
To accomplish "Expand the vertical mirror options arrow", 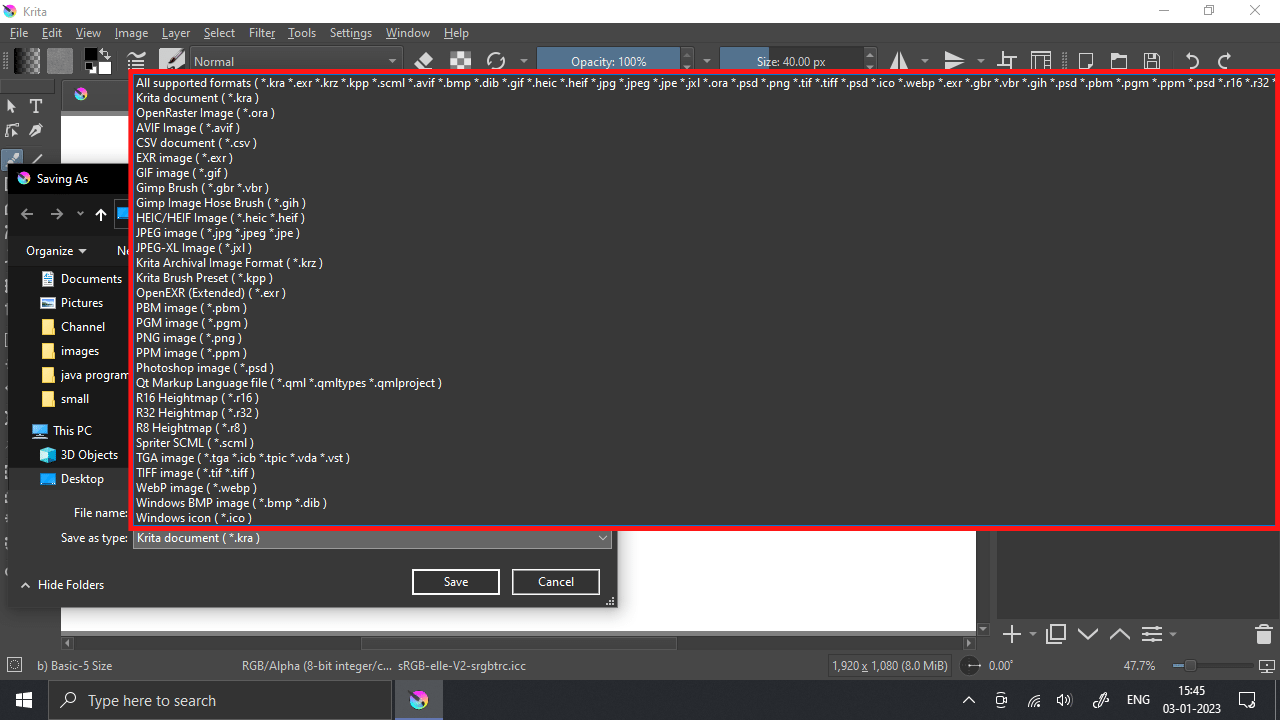I will point(981,61).
